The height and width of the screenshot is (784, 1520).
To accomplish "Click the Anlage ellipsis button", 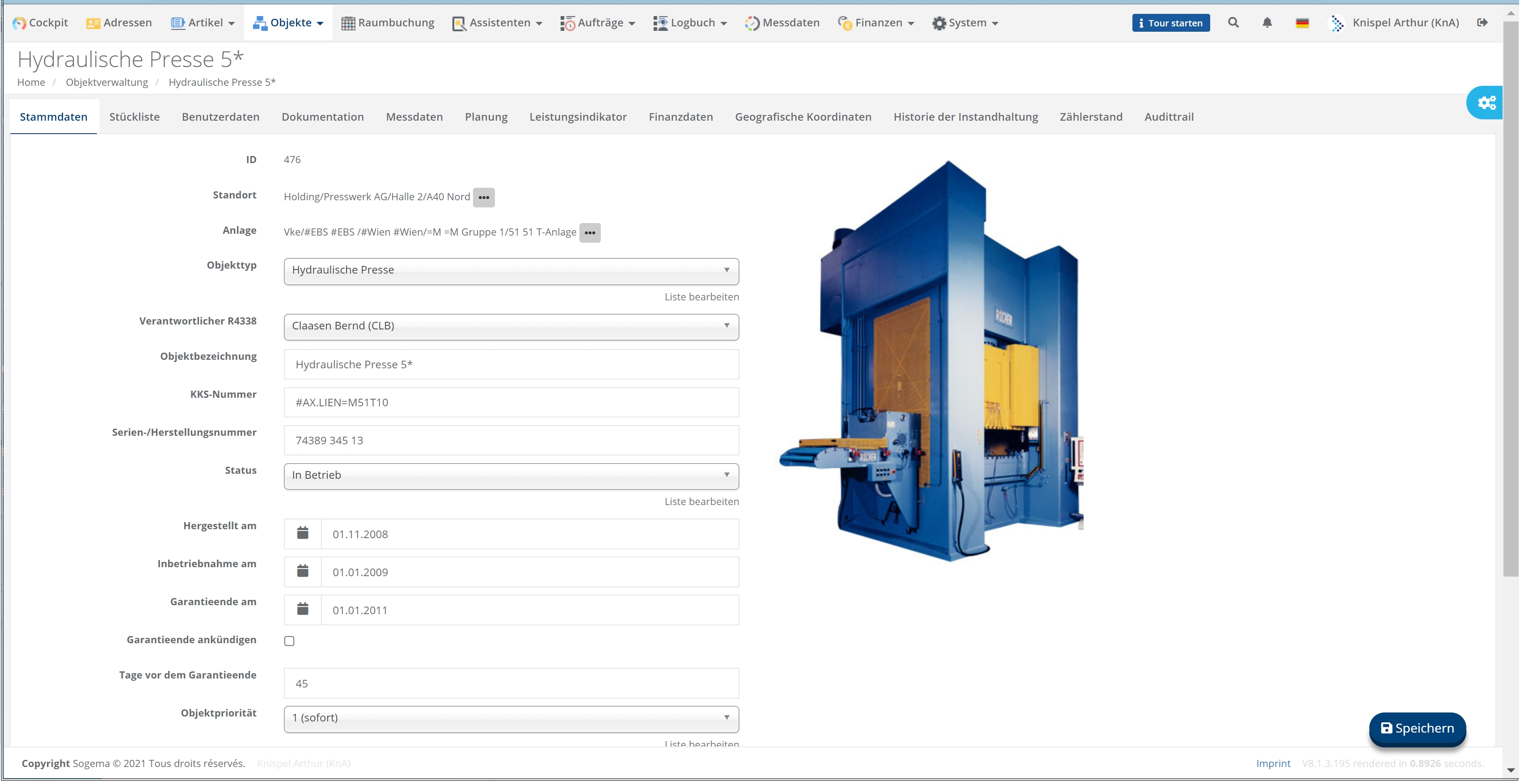I will click(x=590, y=232).
